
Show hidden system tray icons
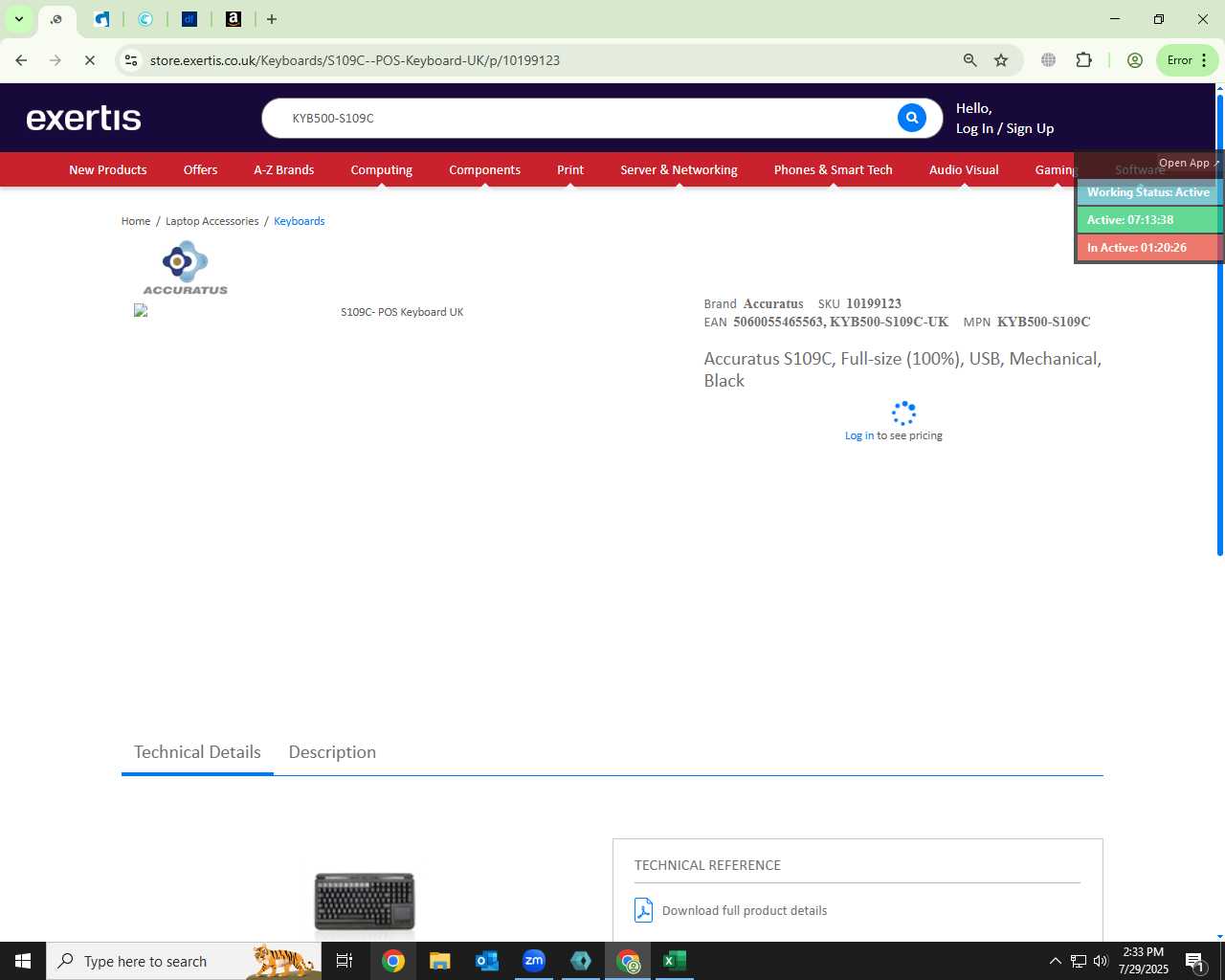point(1055,961)
